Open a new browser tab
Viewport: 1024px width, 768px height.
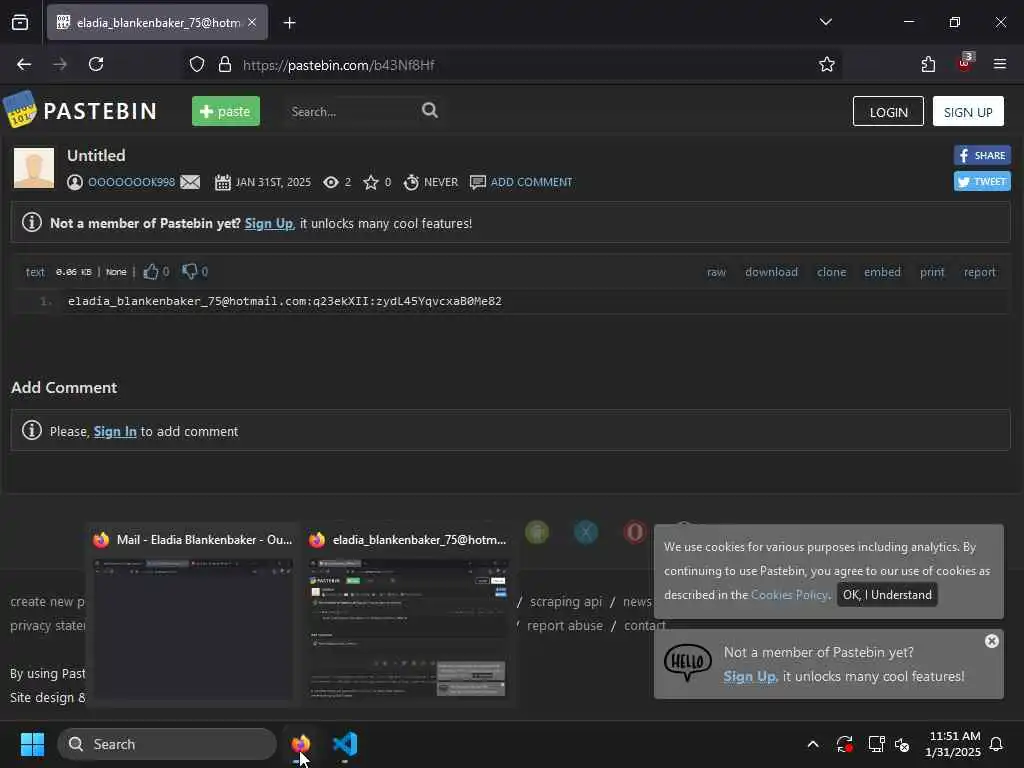pos(289,23)
